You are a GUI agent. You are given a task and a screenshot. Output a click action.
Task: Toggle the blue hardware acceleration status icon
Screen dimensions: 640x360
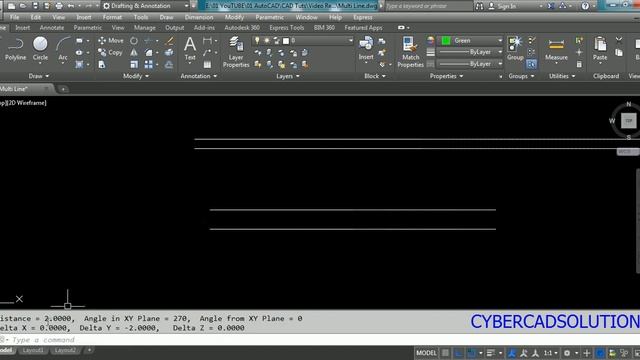click(600, 353)
